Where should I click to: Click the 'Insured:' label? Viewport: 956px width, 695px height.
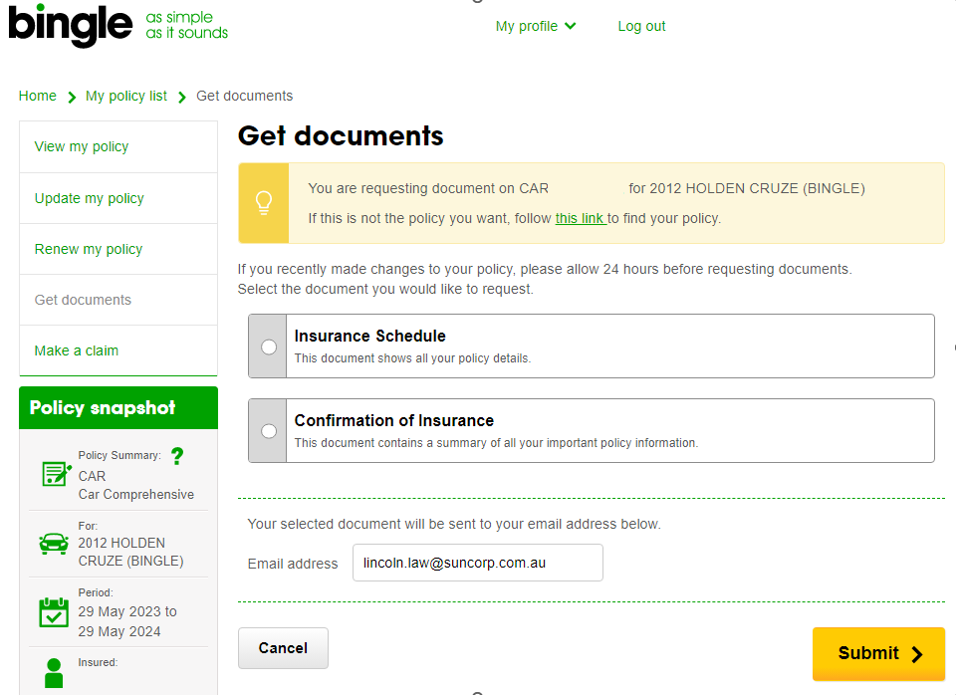[x=98, y=662]
